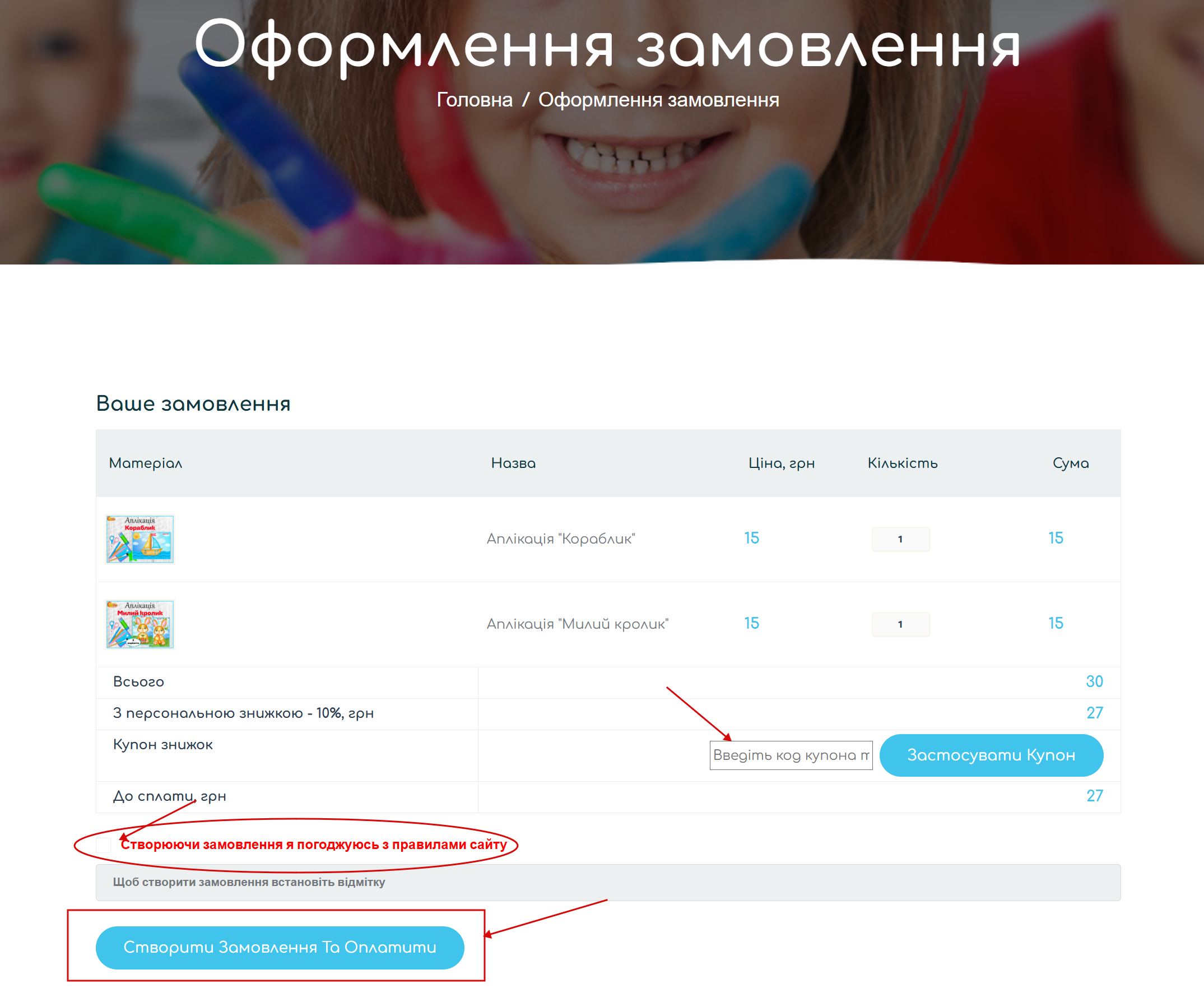Open the Кораблик product thumbnail

tap(140, 539)
